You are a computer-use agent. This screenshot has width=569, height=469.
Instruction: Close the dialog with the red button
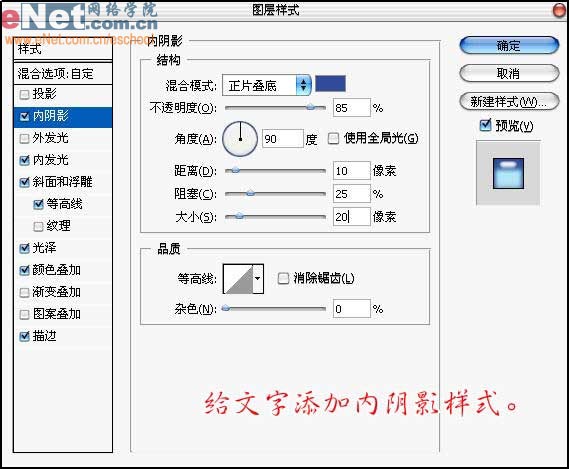(x=560, y=10)
